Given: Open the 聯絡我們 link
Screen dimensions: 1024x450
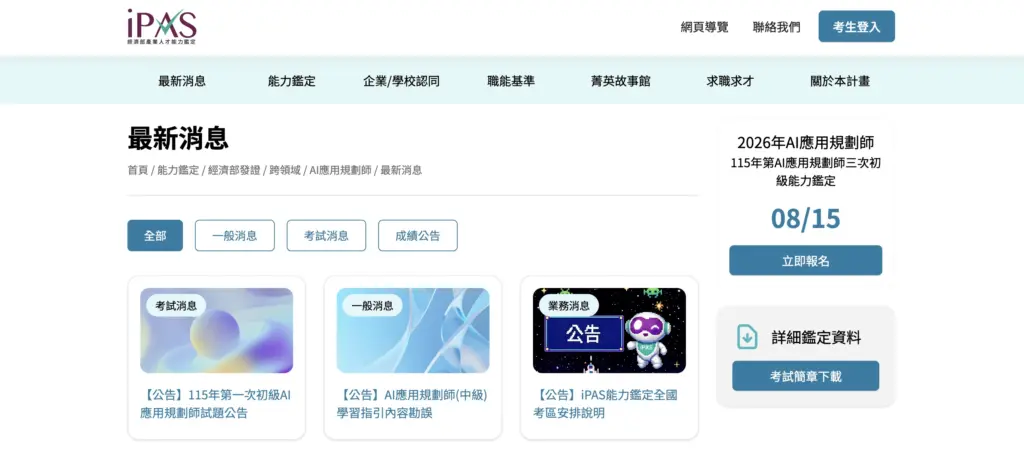Looking at the screenshot, I should tap(776, 27).
